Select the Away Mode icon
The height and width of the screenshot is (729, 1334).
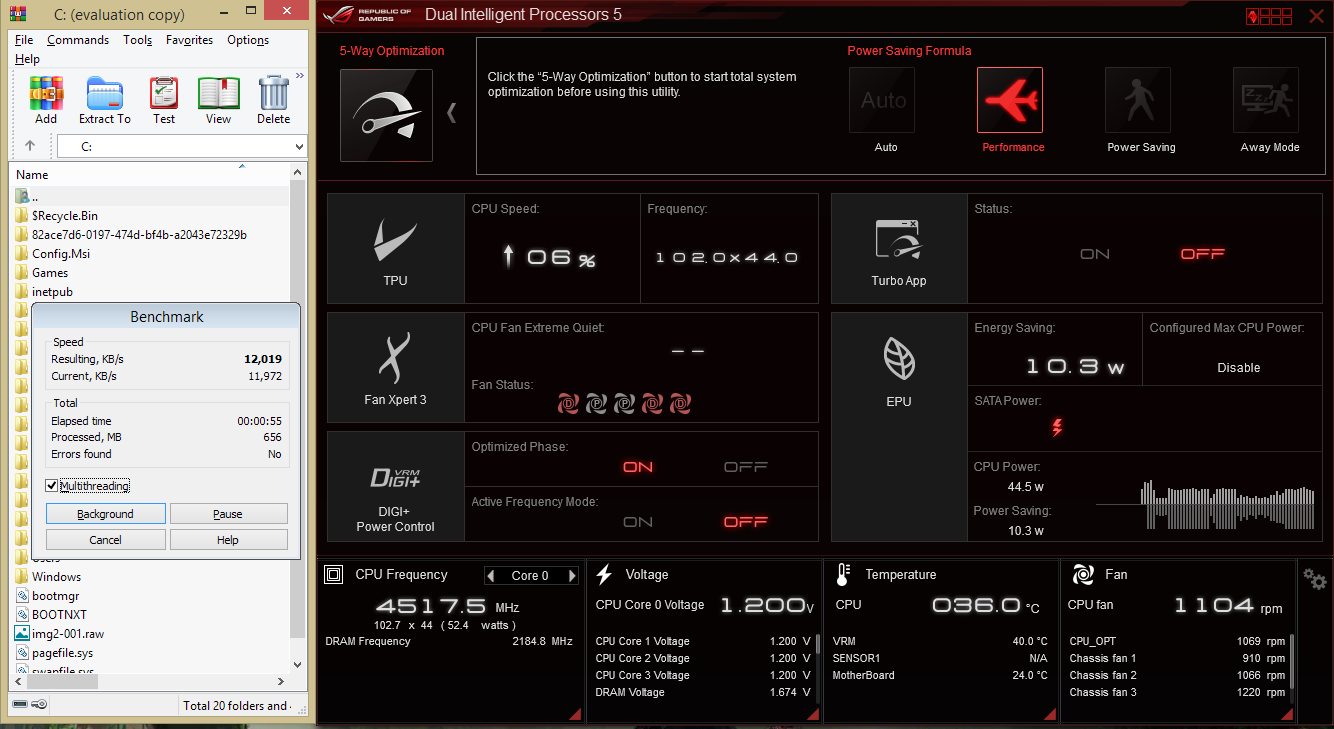point(1265,101)
